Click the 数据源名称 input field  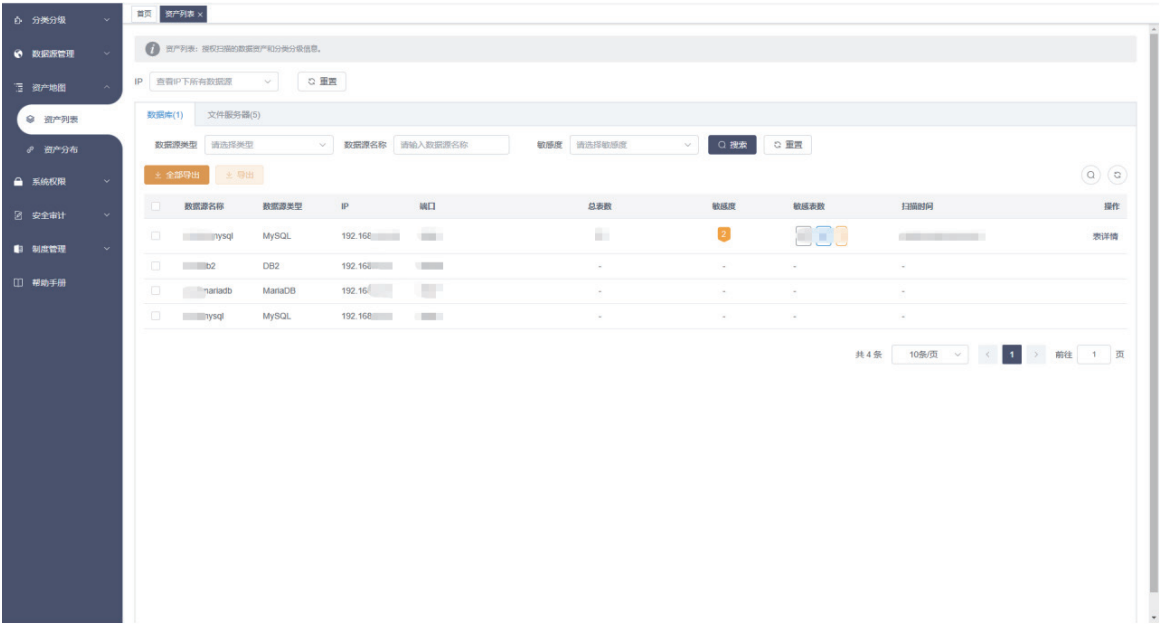coord(451,145)
